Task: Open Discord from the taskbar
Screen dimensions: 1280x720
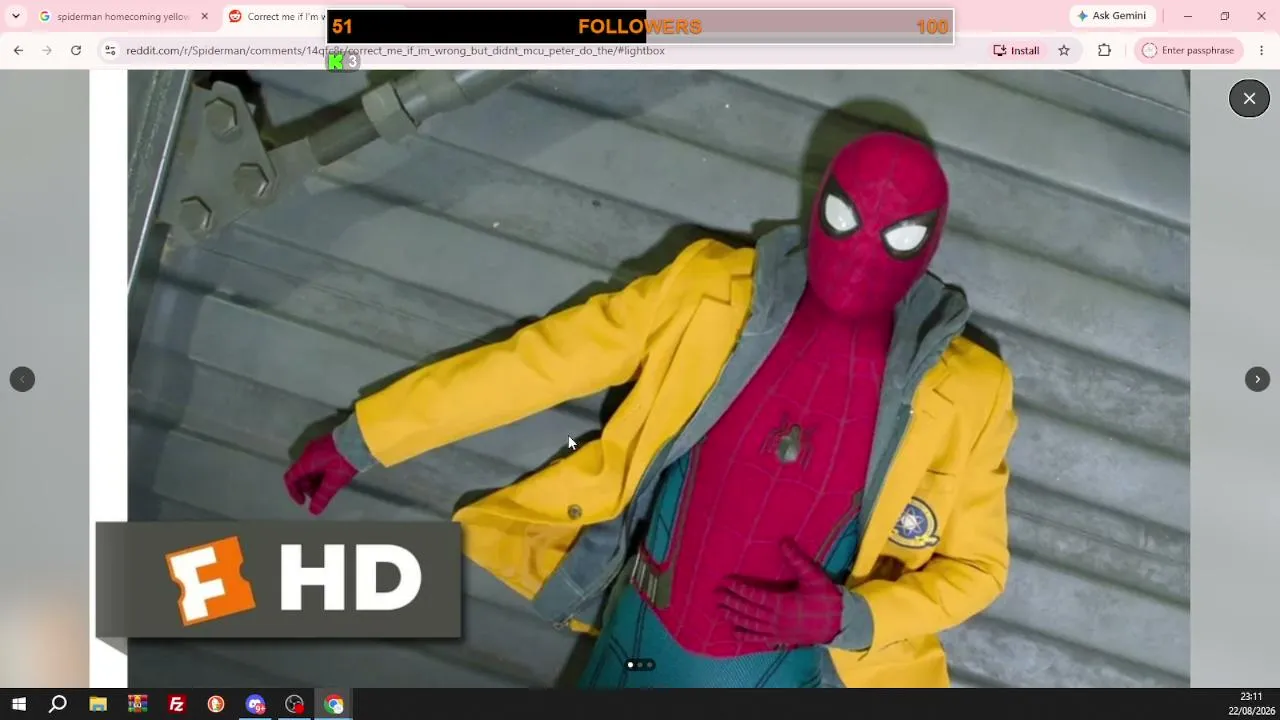Action: point(255,704)
